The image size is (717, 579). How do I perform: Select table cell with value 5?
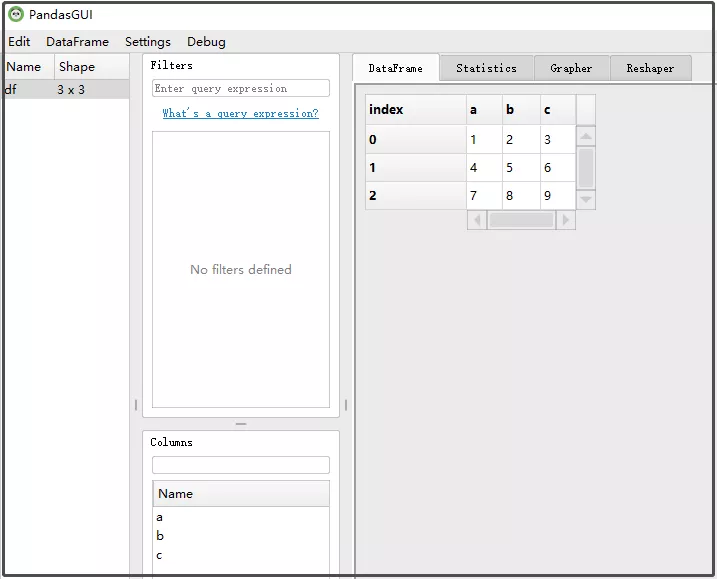pyautogui.click(x=521, y=167)
